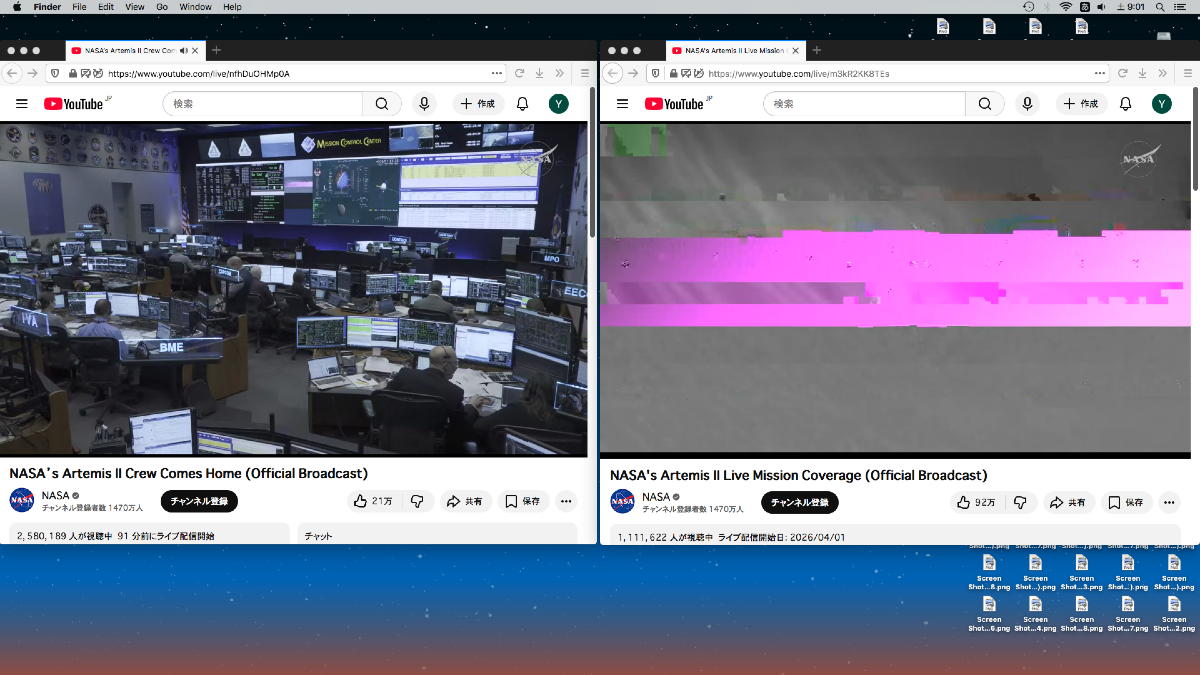Click the 検索 search field in right window

coord(864,103)
